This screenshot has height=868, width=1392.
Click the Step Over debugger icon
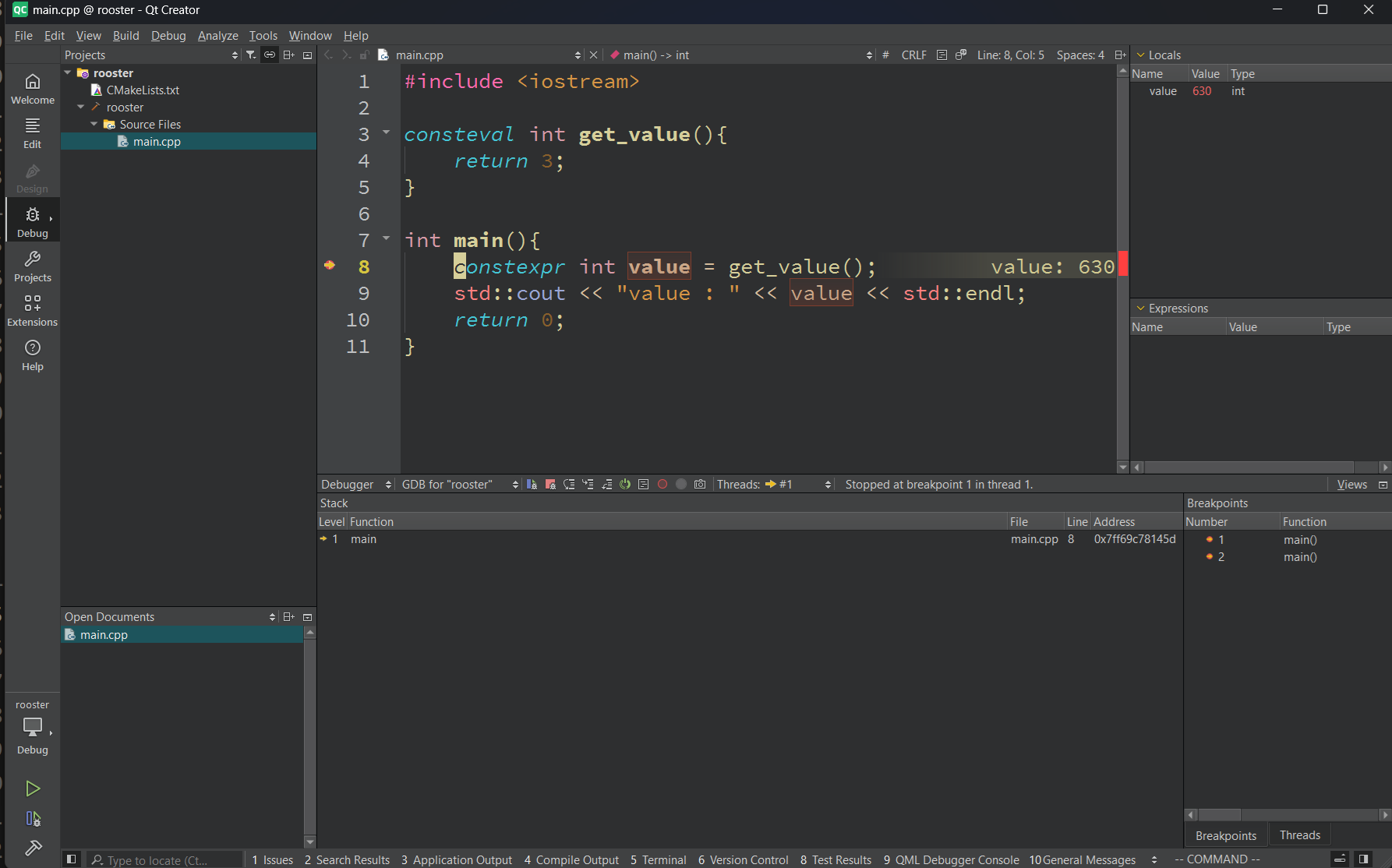point(569,485)
